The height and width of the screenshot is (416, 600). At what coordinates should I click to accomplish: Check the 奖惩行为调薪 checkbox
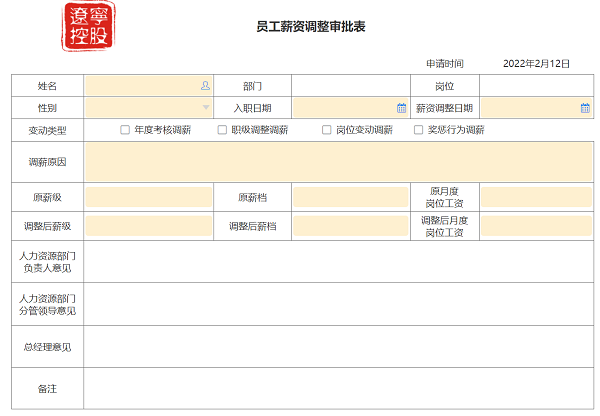click(x=418, y=130)
